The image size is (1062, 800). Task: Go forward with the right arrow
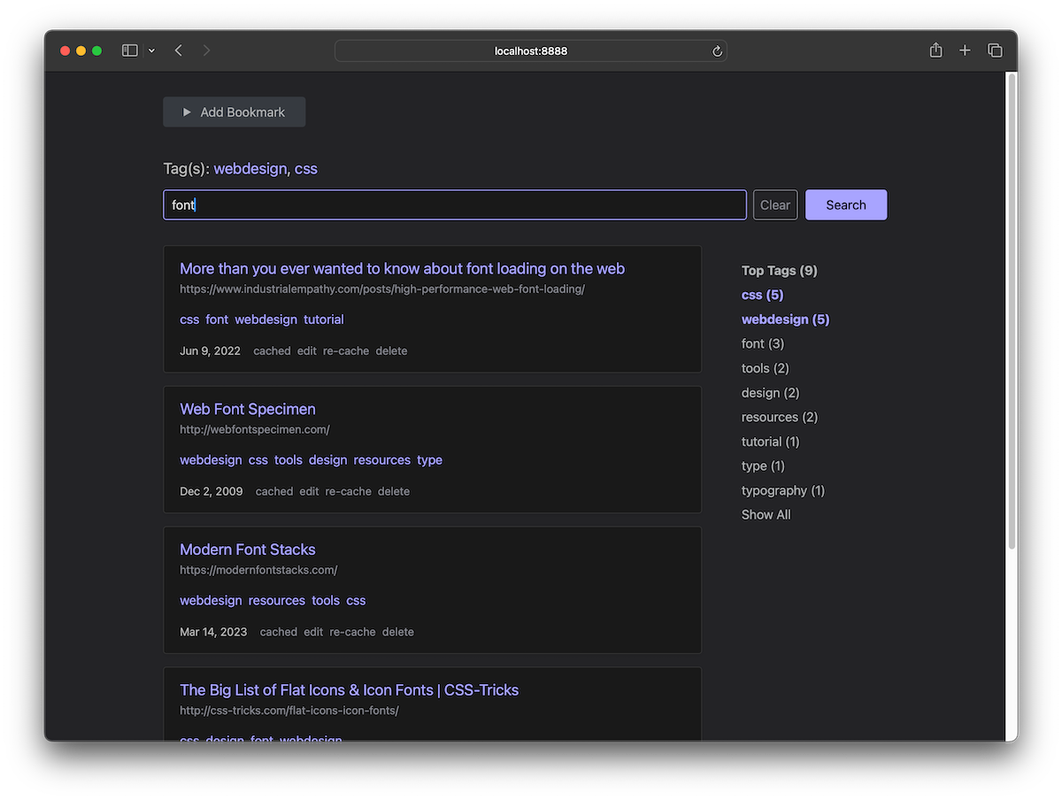(207, 51)
